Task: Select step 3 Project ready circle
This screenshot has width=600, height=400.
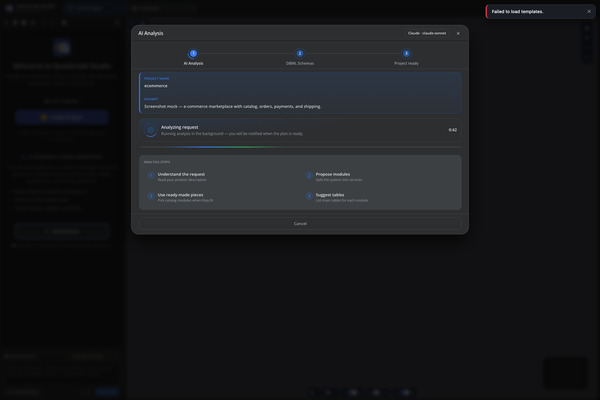Action: (406, 54)
